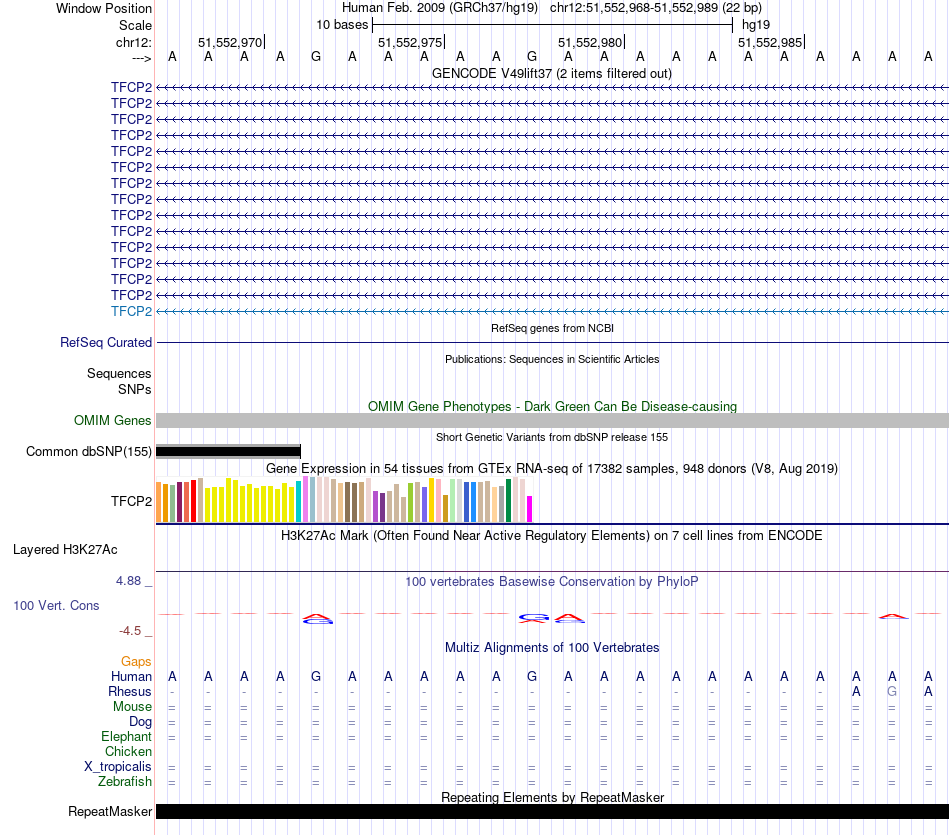This screenshot has width=950, height=835.
Task: Click the -4.5 PhyloP lower value
Action: tap(130, 631)
